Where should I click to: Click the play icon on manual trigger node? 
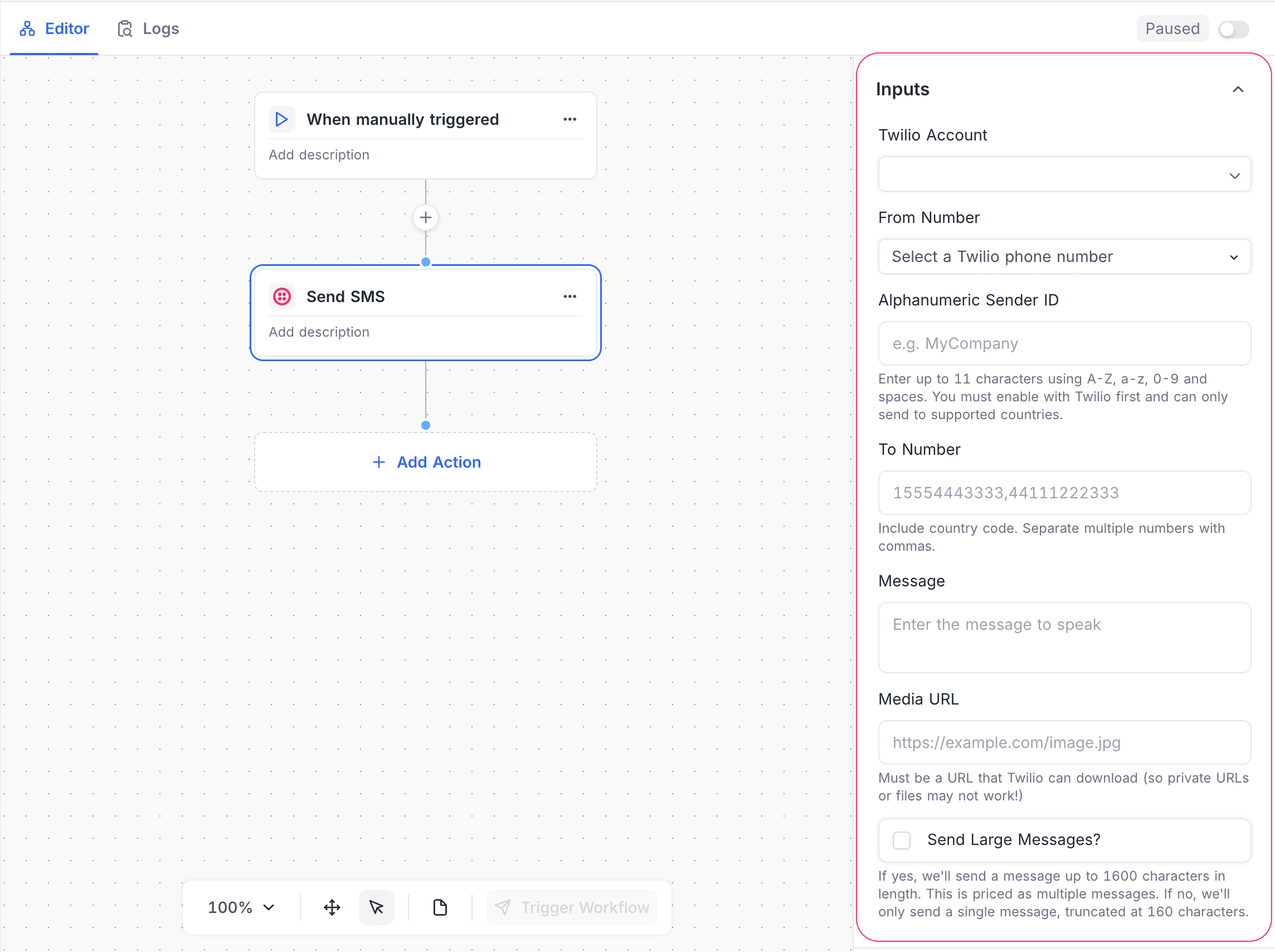tap(282, 119)
